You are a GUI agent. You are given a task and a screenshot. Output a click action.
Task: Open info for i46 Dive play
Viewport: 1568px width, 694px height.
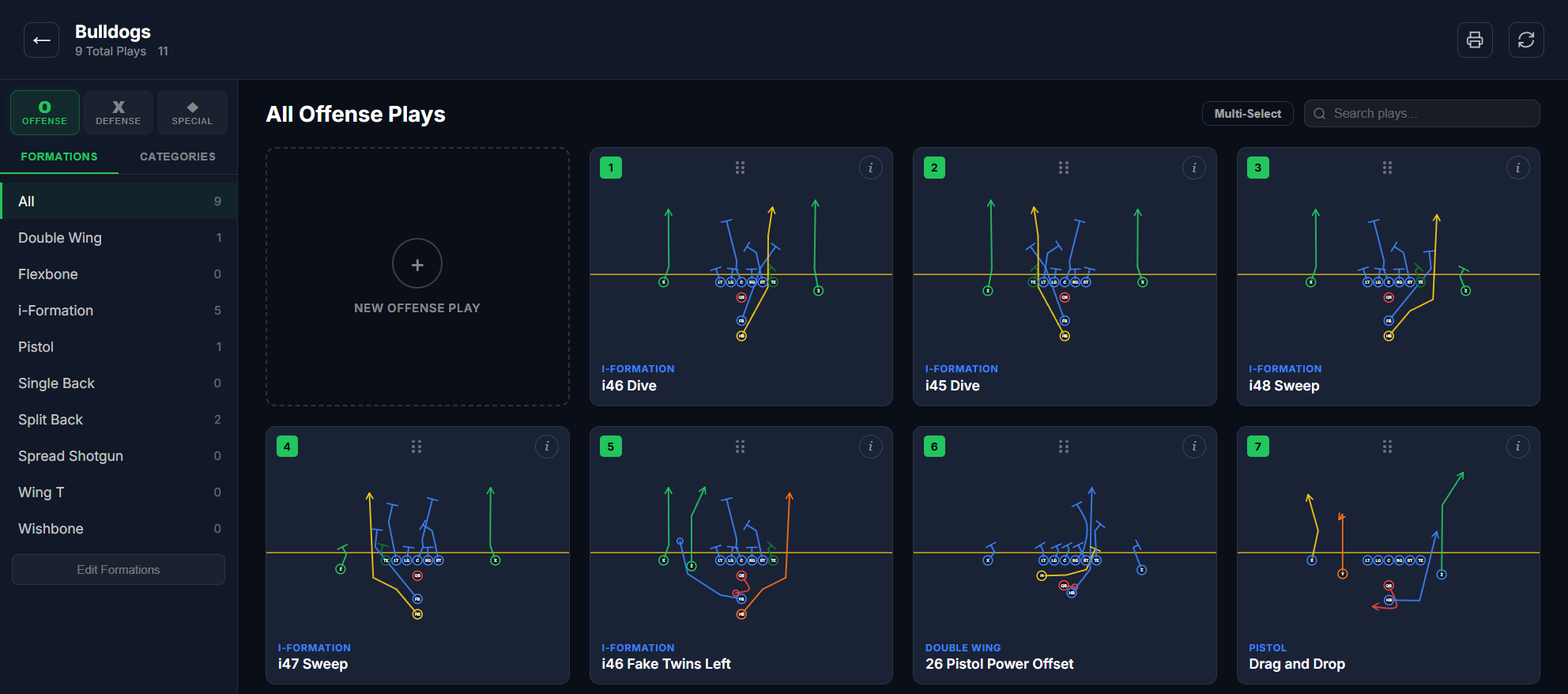coord(870,168)
